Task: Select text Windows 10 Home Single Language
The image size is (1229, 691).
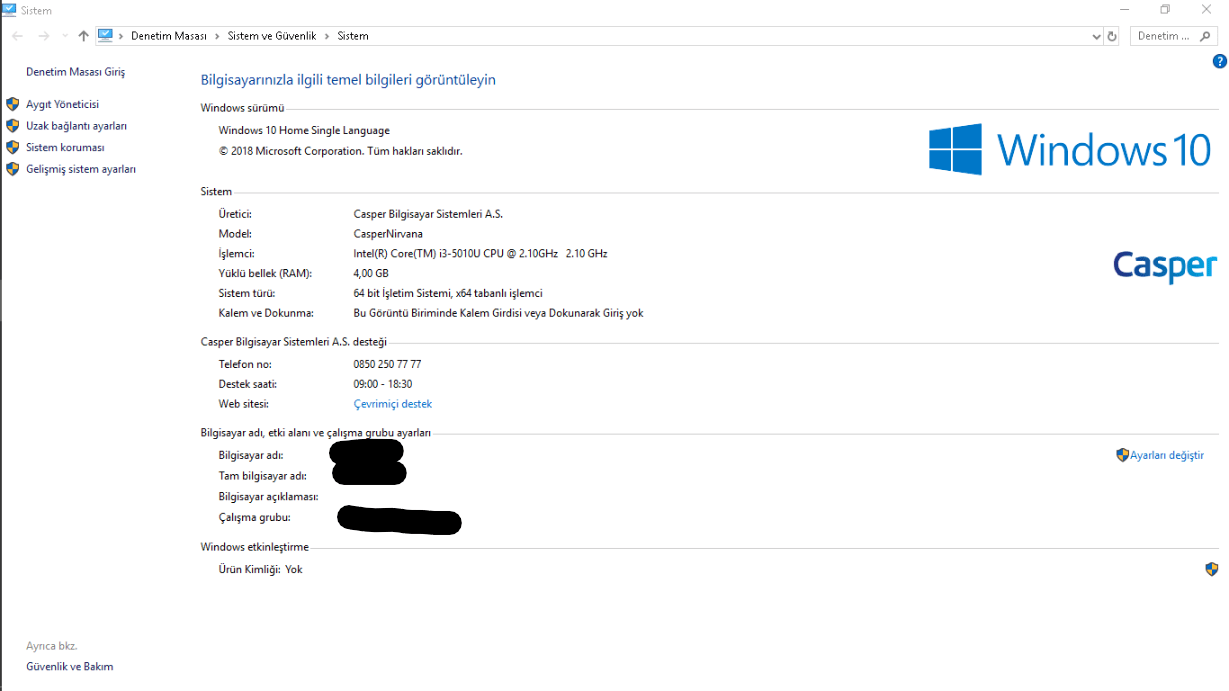Action: (304, 130)
